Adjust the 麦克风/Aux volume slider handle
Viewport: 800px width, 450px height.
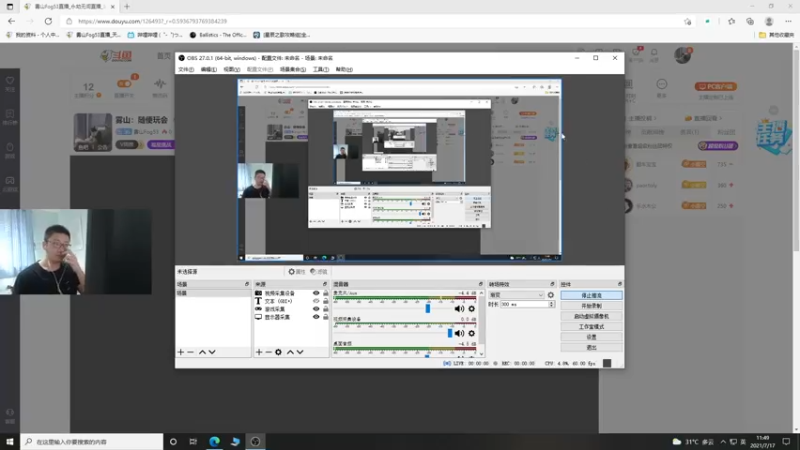point(428,308)
